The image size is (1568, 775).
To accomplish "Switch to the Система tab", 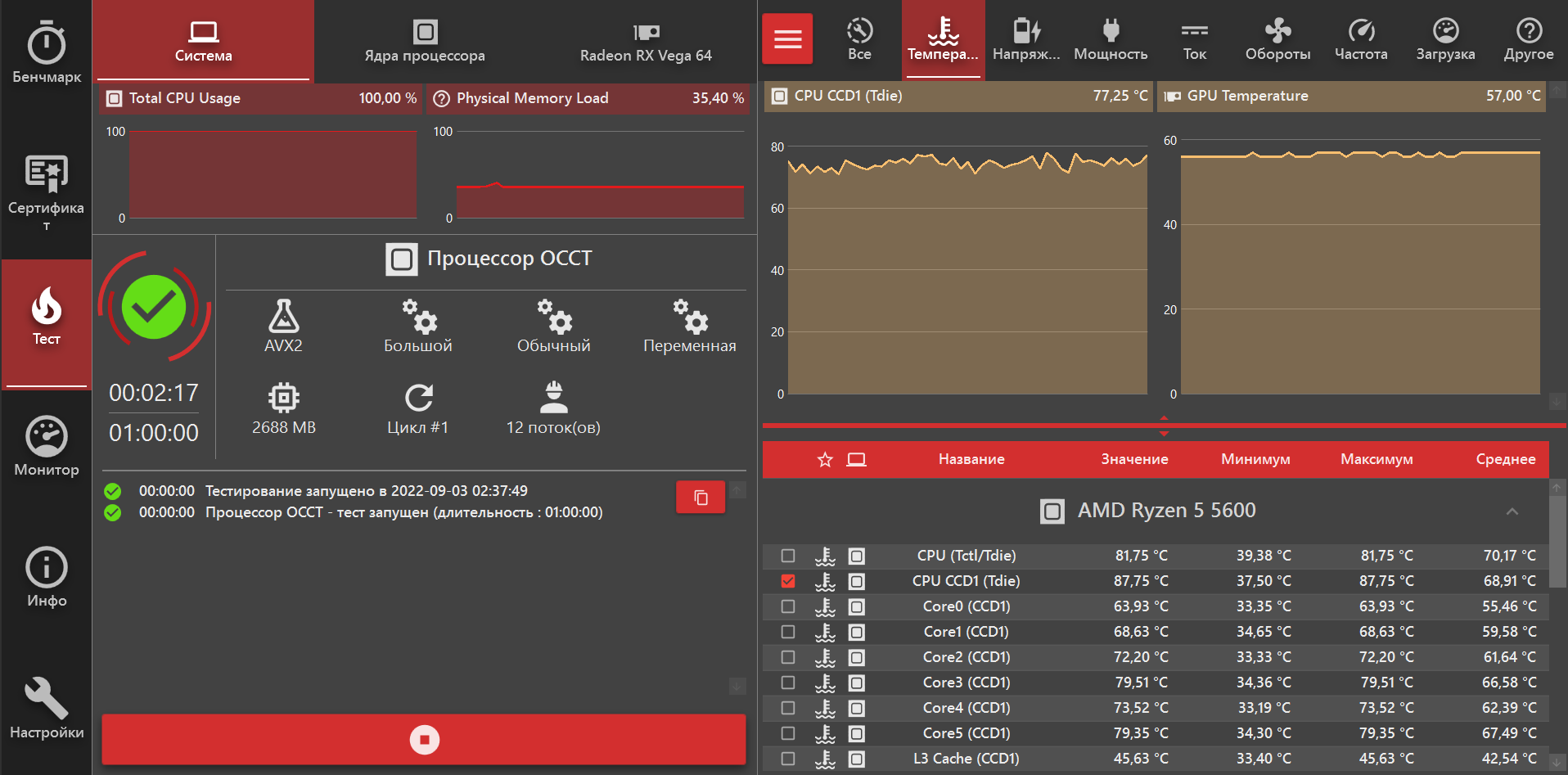I will [x=203, y=41].
